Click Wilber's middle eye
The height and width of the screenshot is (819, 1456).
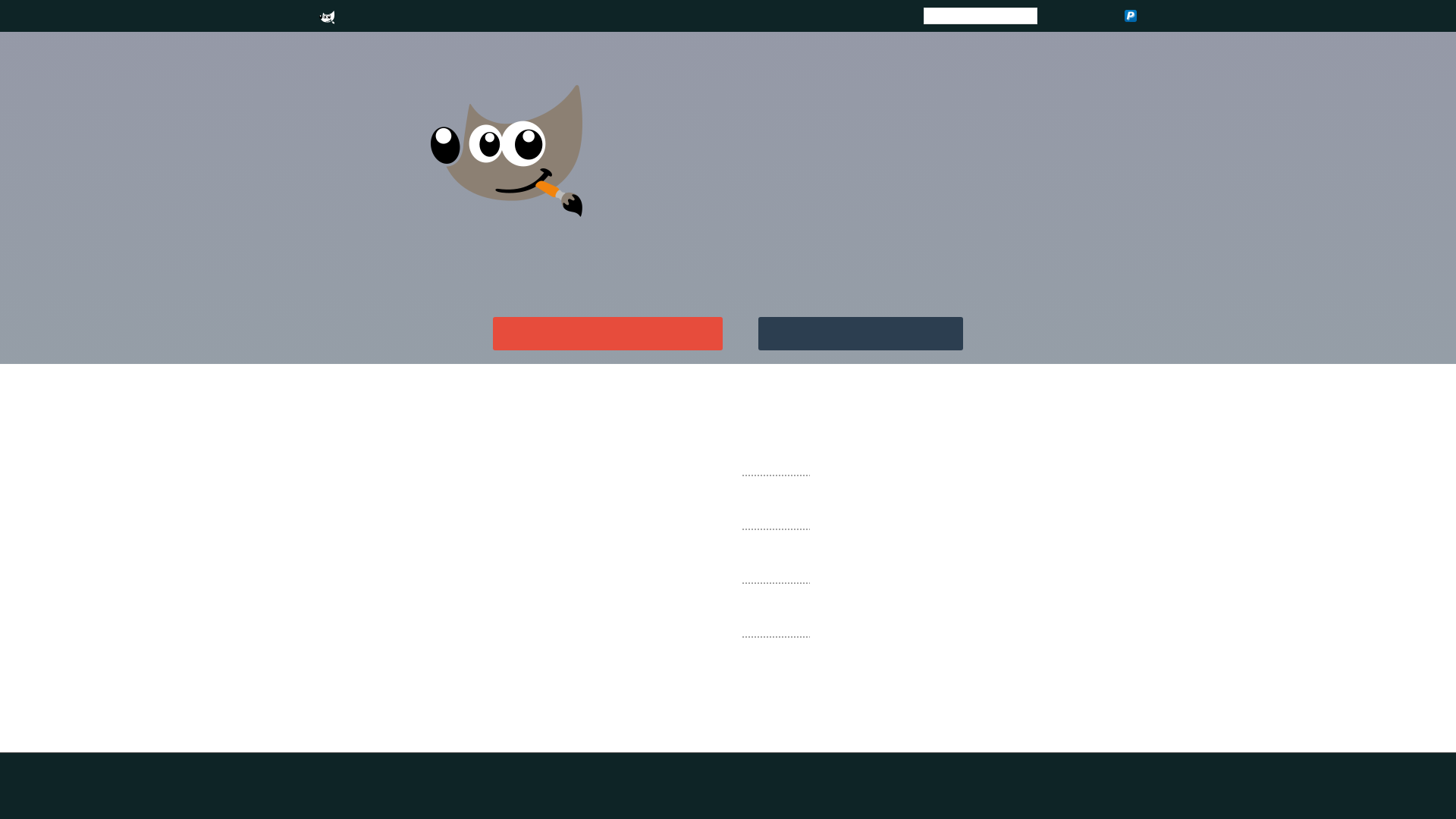coord(487,143)
